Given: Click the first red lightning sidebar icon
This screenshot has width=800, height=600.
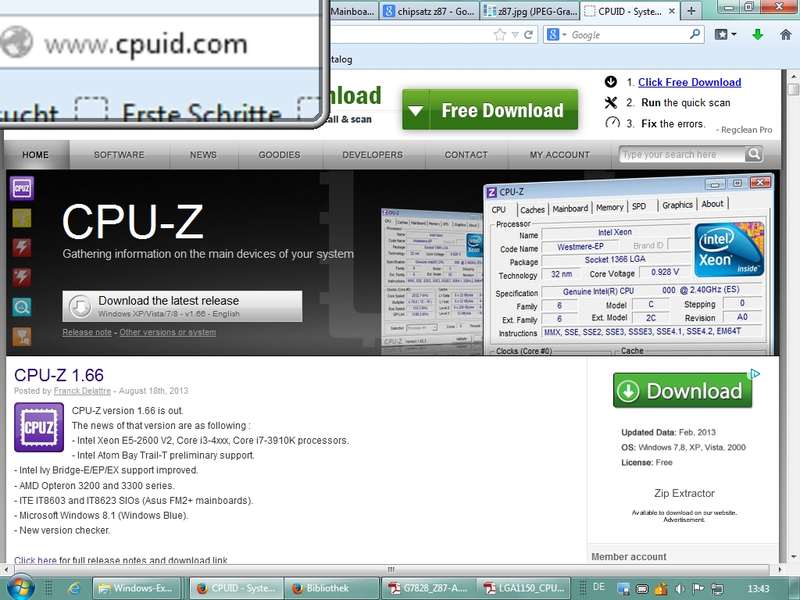Looking at the screenshot, I should 21,247.
